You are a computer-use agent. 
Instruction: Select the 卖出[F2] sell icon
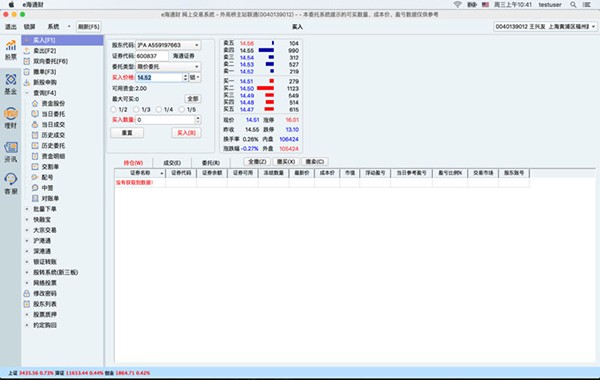pyautogui.click(x=27, y=51)
